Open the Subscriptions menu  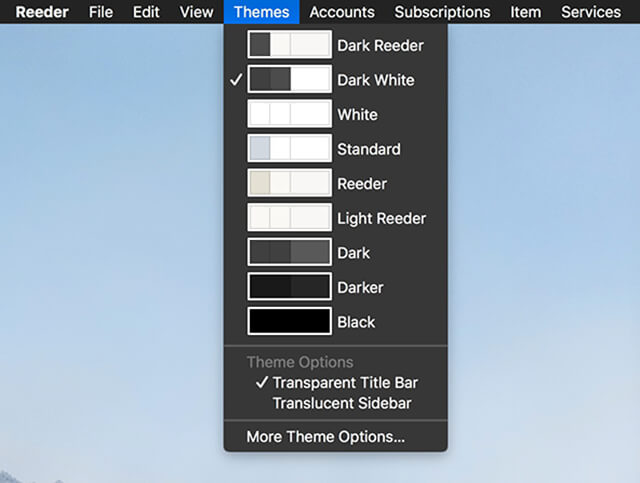pyautogui.click(x=442, y=12)
